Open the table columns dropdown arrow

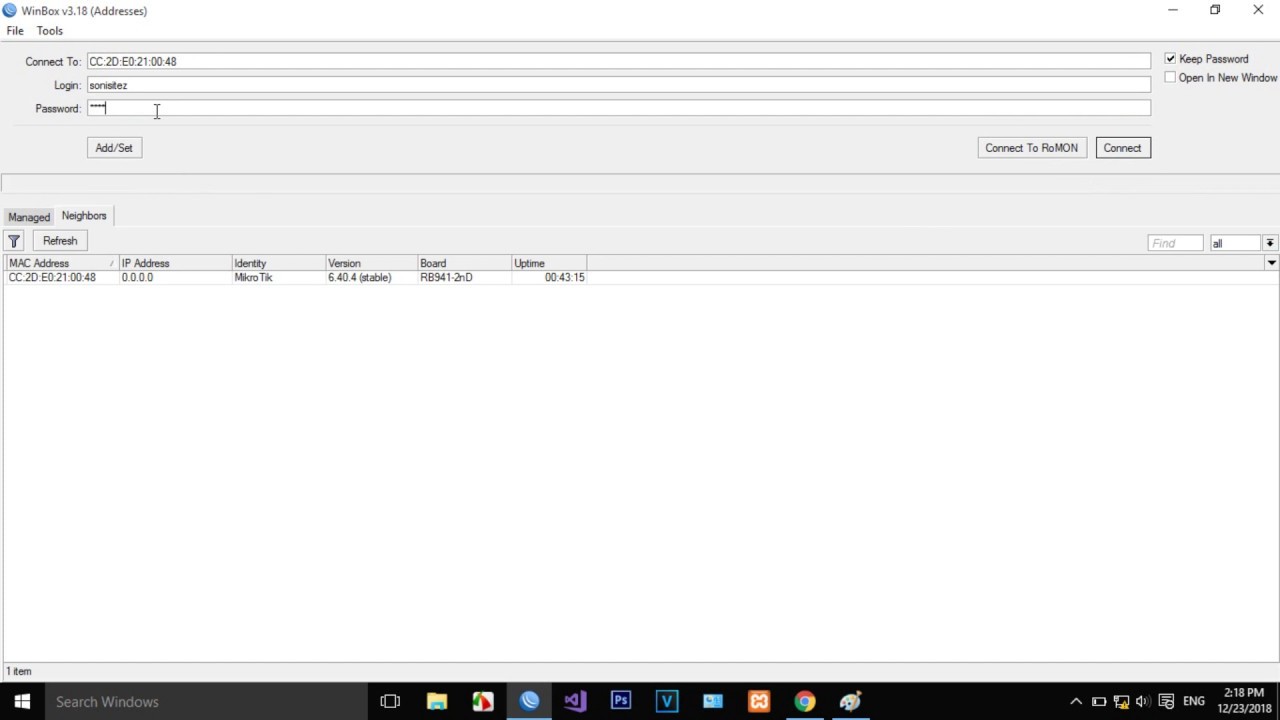(1271, 263)
